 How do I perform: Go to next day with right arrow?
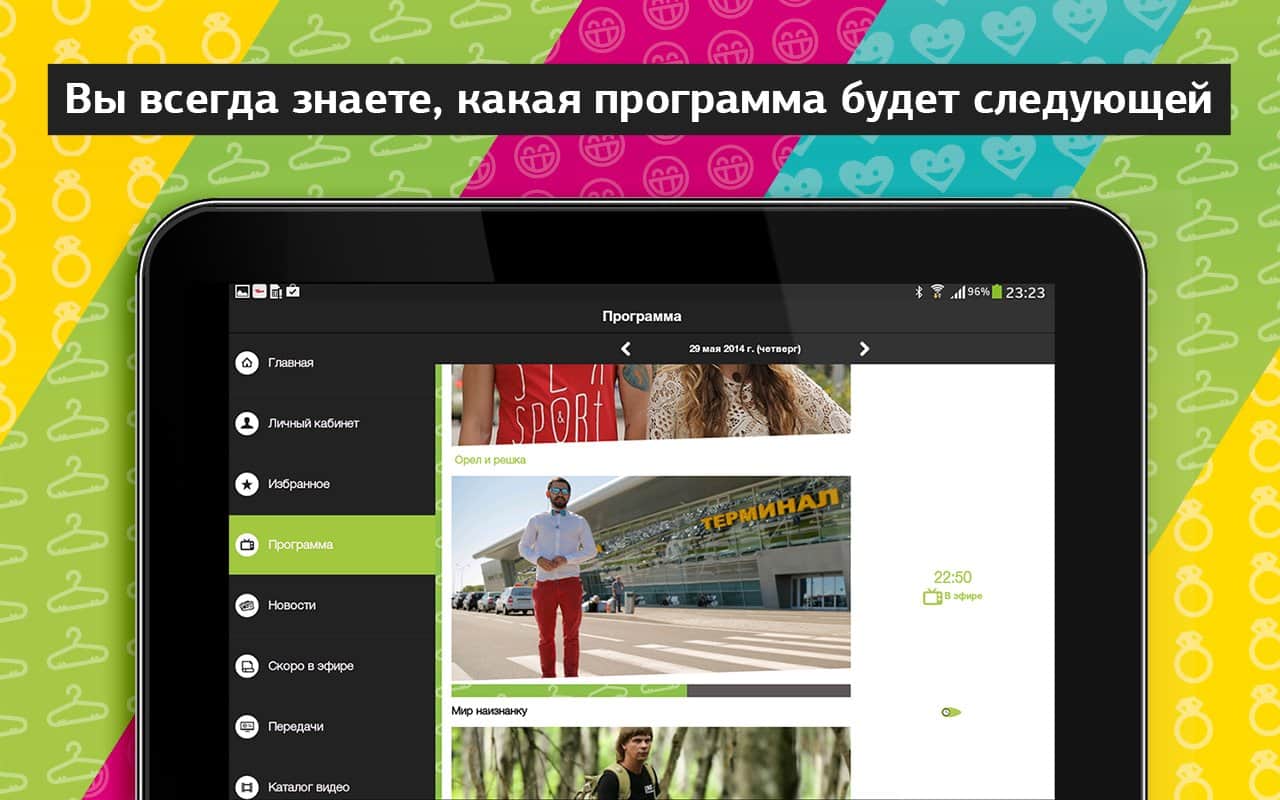864,349
